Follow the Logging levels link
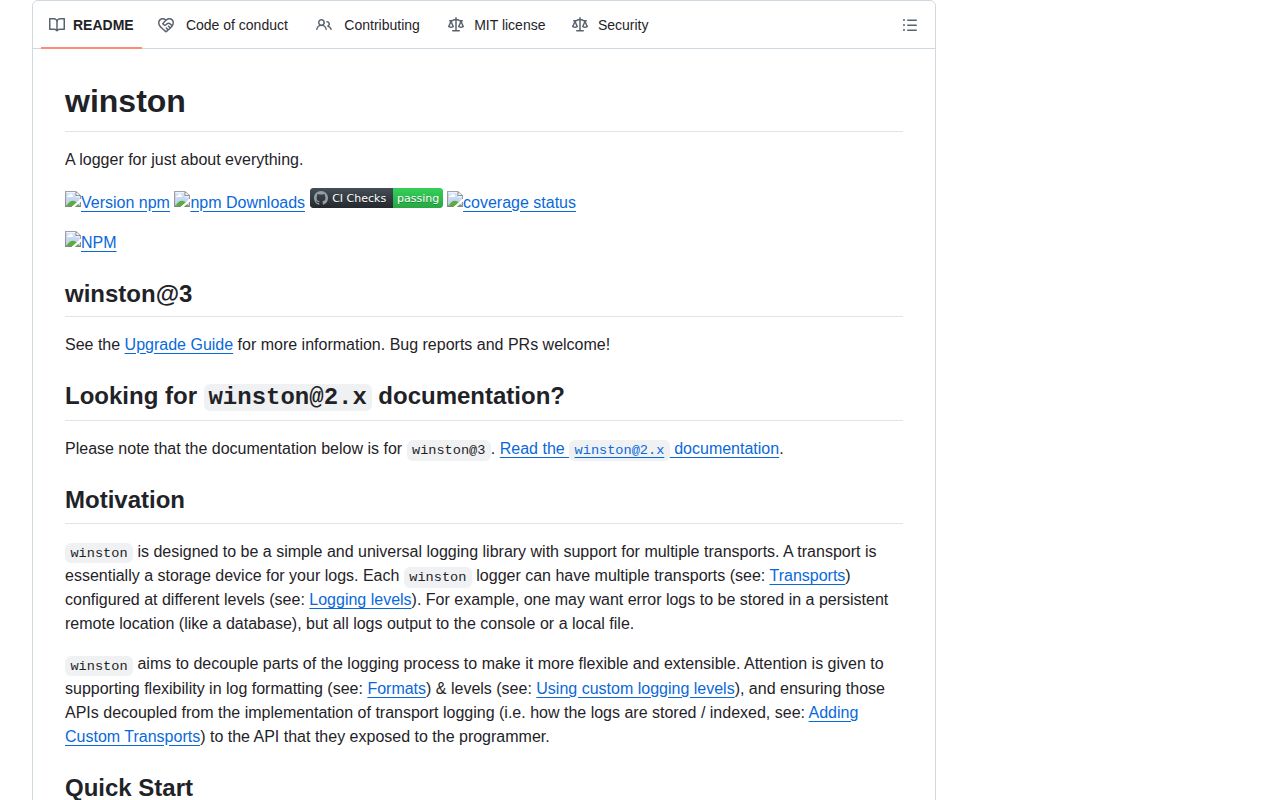The height and width of the screenshot is (800, 1280). pyautogui.click(x=360, y=599)
